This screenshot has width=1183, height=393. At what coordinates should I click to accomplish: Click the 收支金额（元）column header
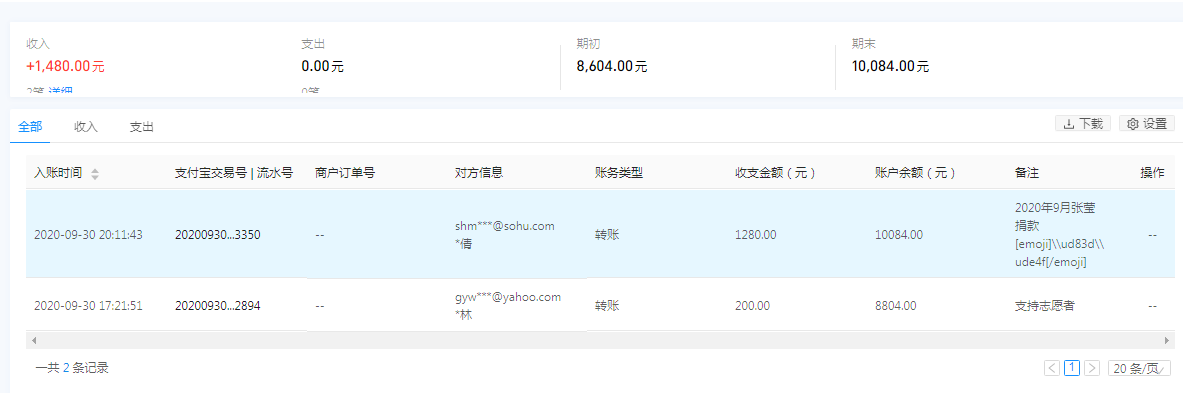tap(776, 173)
